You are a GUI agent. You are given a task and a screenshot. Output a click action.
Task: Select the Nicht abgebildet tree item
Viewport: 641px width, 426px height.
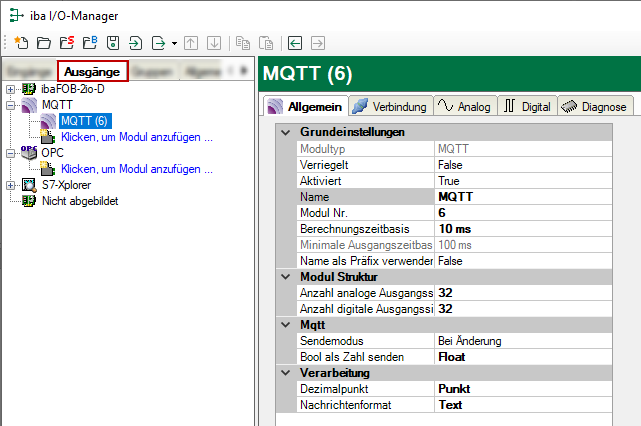pos(82,201)
